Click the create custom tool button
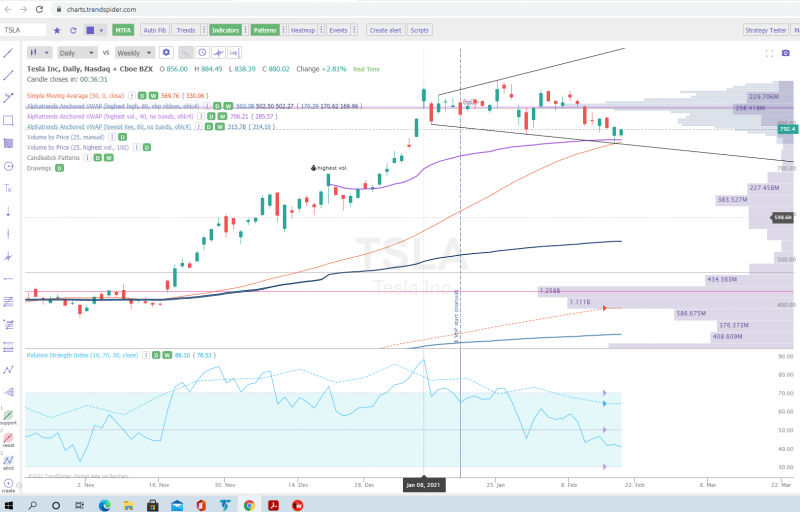The height and width of the screenshot is (512, 800). (8, 485)
